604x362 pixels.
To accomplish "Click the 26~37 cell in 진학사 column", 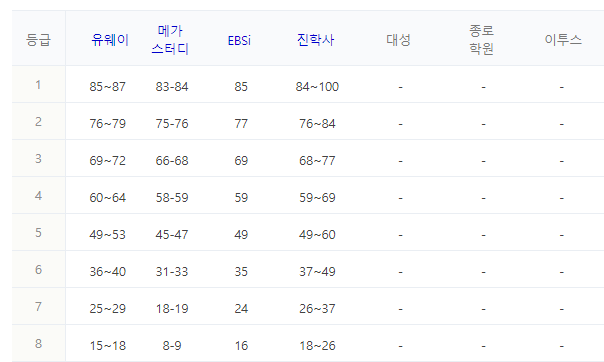I will [317, 308].
